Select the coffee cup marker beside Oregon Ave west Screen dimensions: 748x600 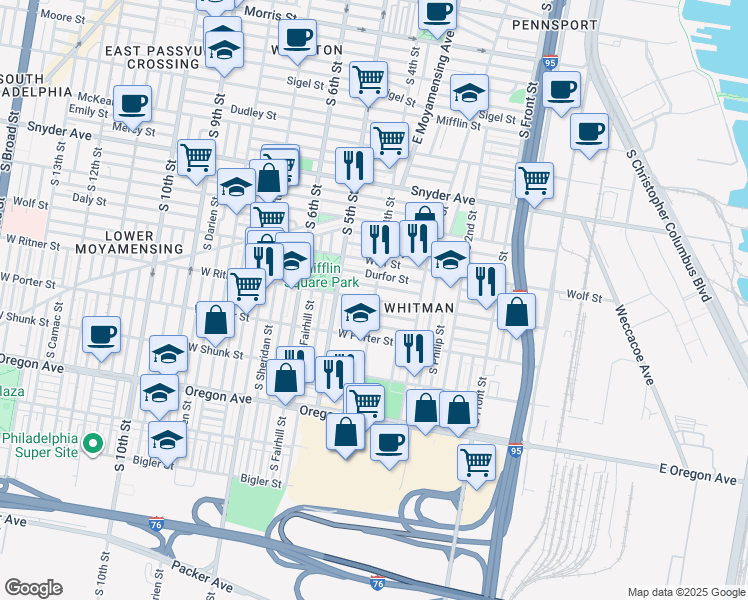[101, 339]
